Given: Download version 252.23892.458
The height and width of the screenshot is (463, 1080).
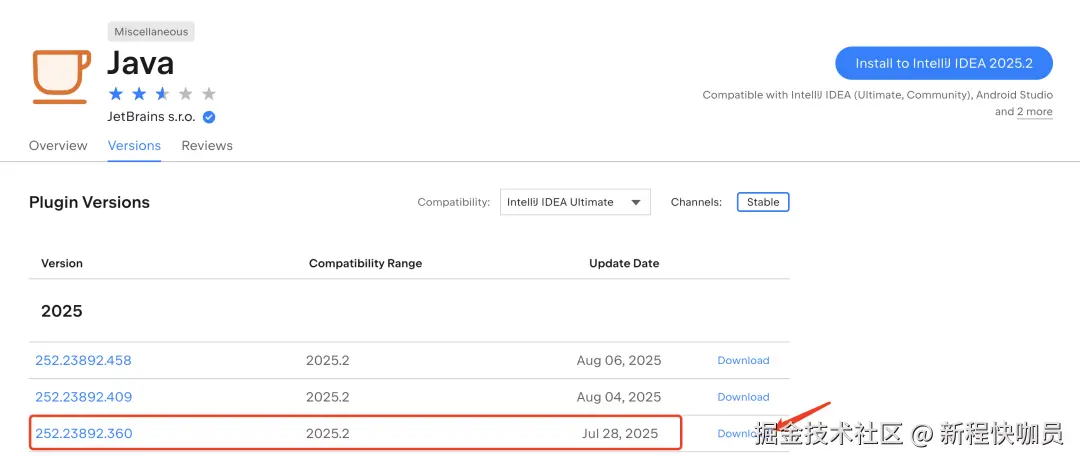Looking at the screenshot, I should (743, 361).
